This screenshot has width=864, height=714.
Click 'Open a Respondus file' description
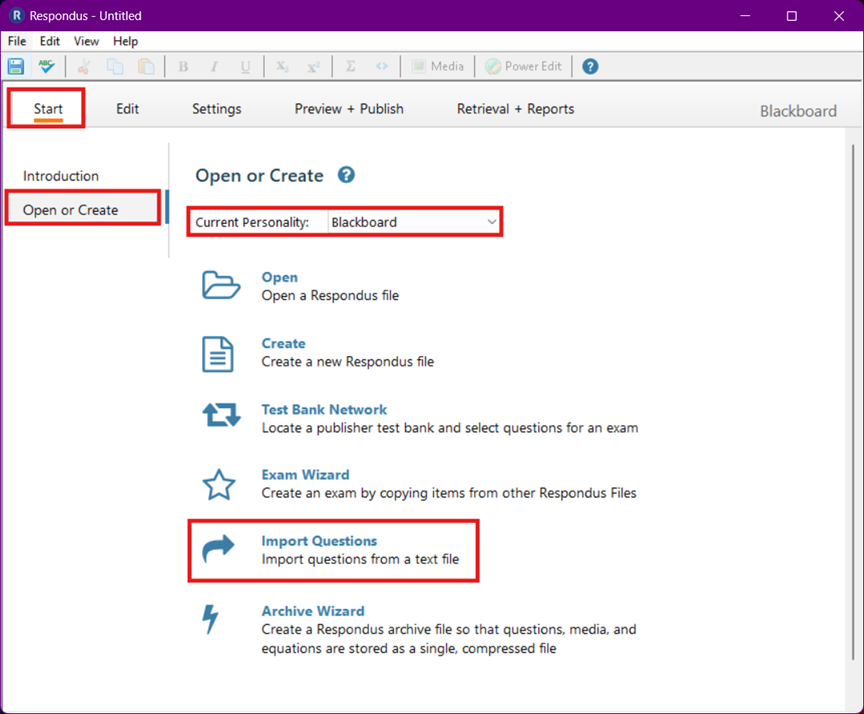coord(330,295)
